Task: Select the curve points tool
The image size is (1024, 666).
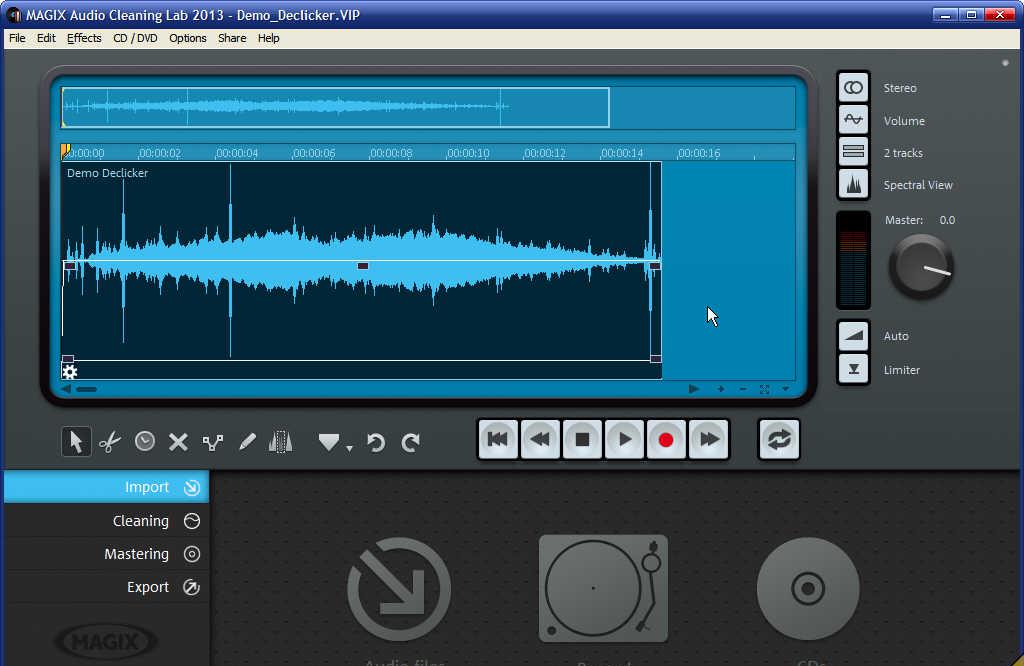Action: click(213, 443)
